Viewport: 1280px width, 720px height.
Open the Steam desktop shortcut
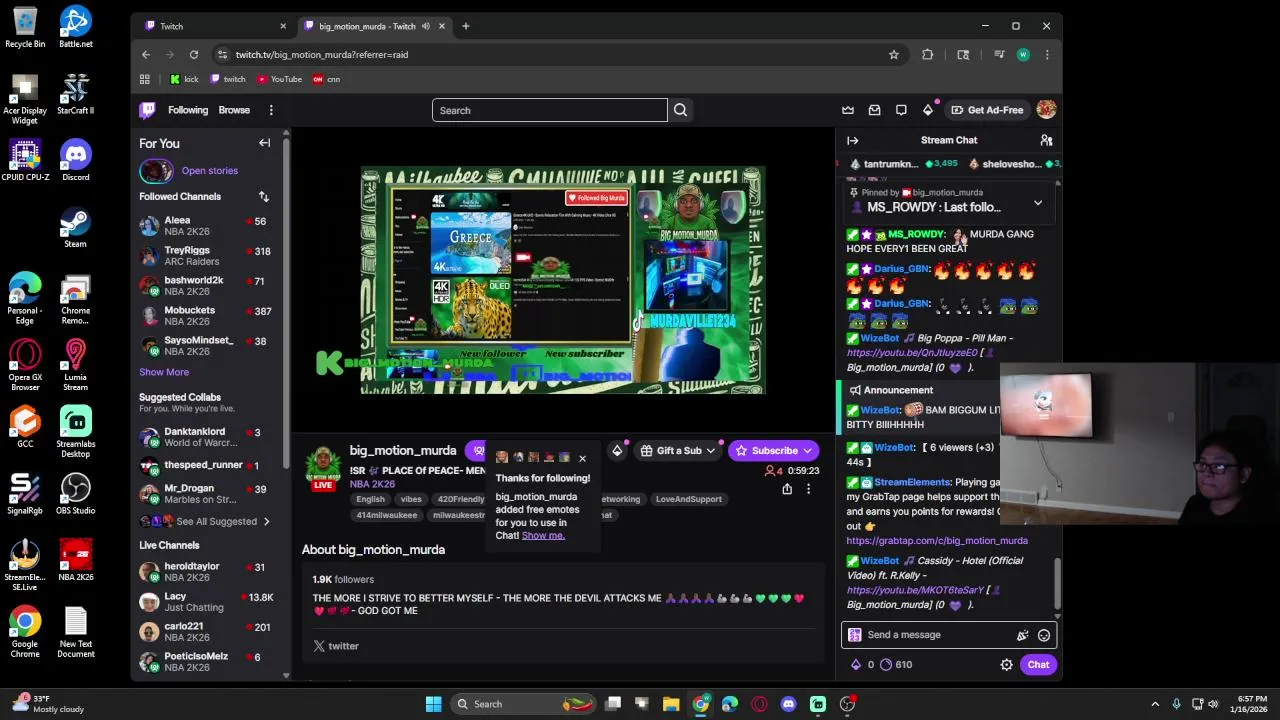tap(75, 227)
